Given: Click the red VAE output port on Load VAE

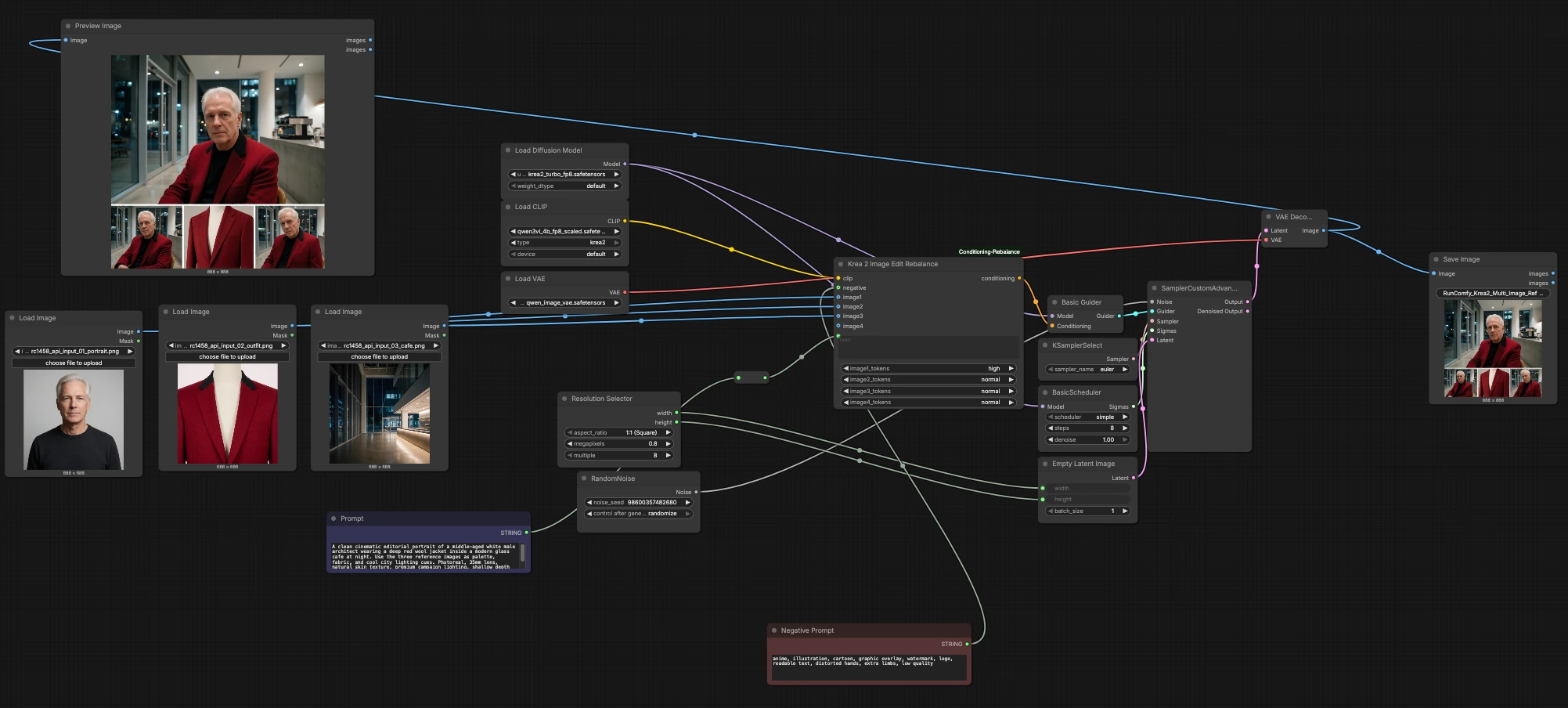Looking at the screenshot, I should point(625,292).
